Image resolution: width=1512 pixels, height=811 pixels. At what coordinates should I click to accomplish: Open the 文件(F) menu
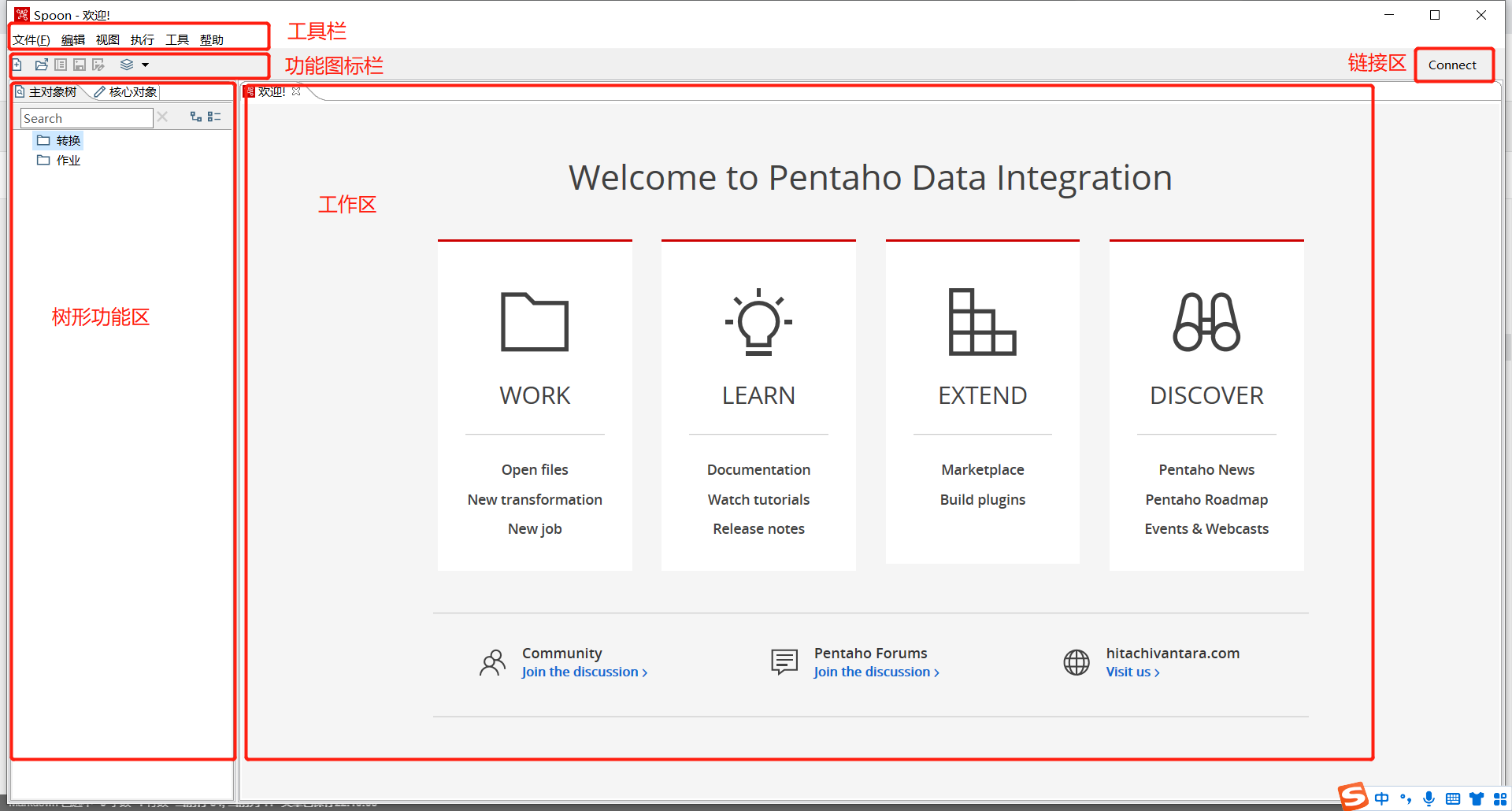tap(31, 40)
